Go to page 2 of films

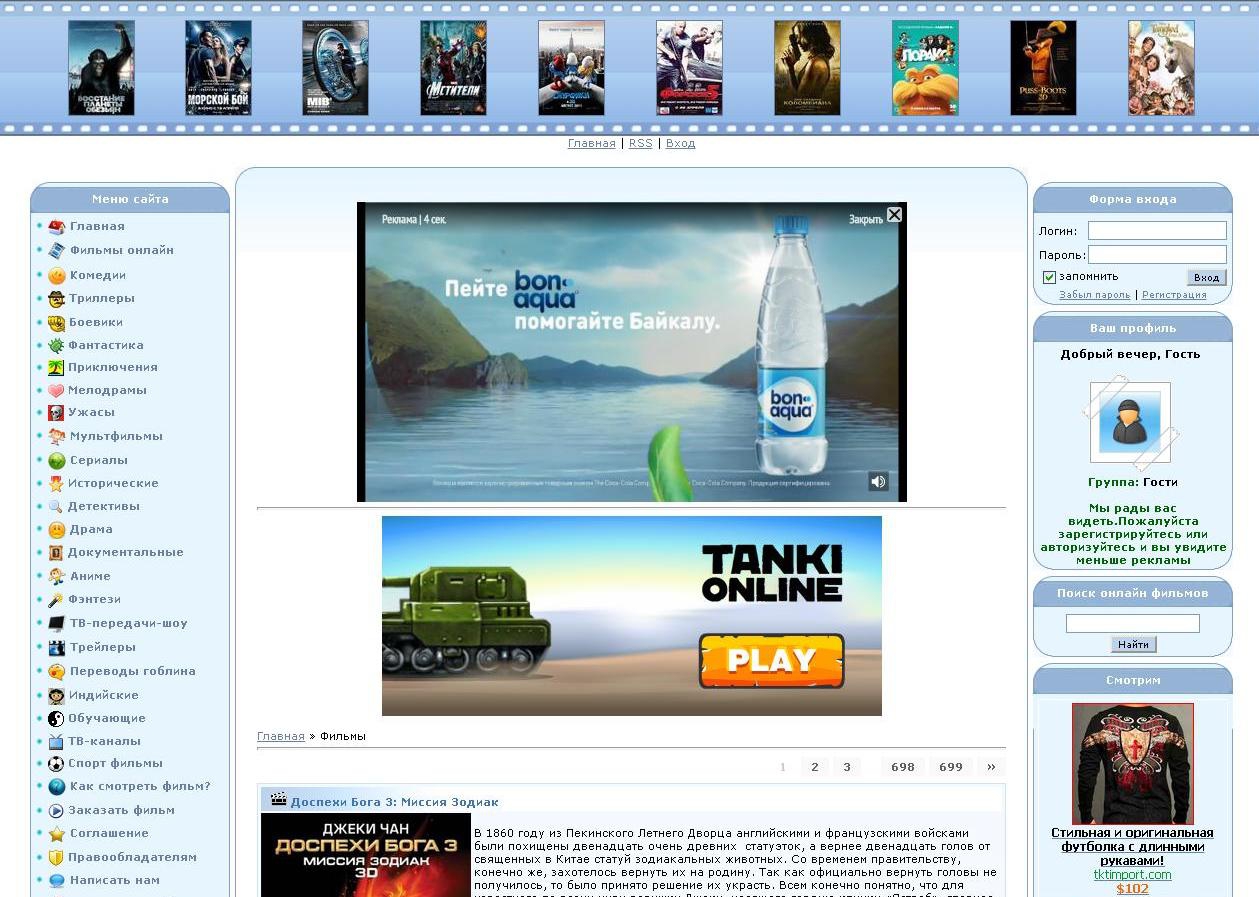tap(814, 767)
